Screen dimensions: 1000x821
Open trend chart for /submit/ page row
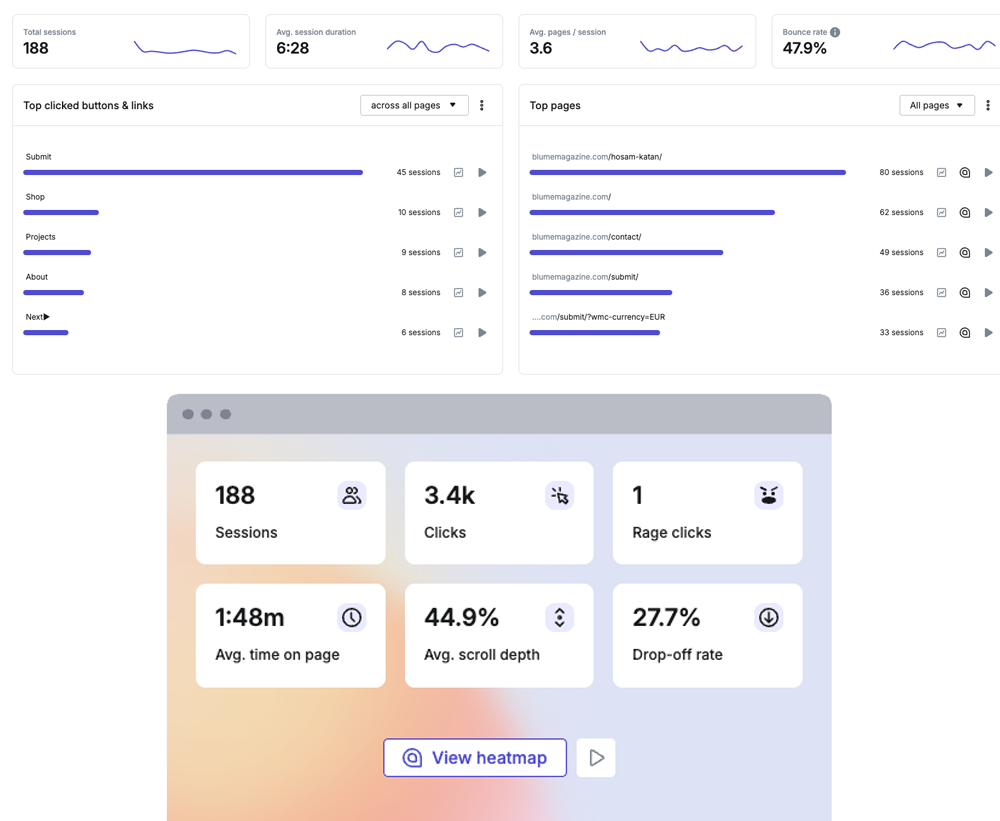point(941,293)
